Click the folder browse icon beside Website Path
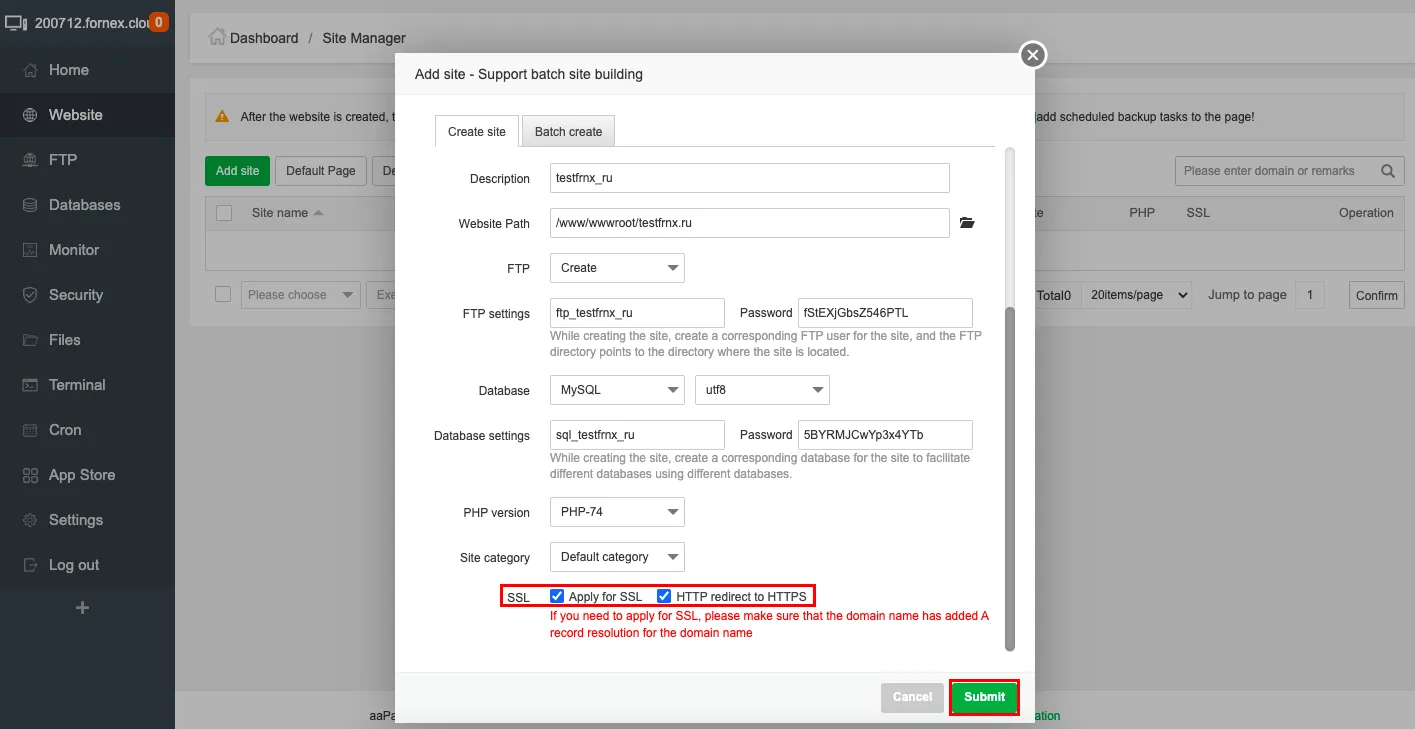 tap(966, 223)
